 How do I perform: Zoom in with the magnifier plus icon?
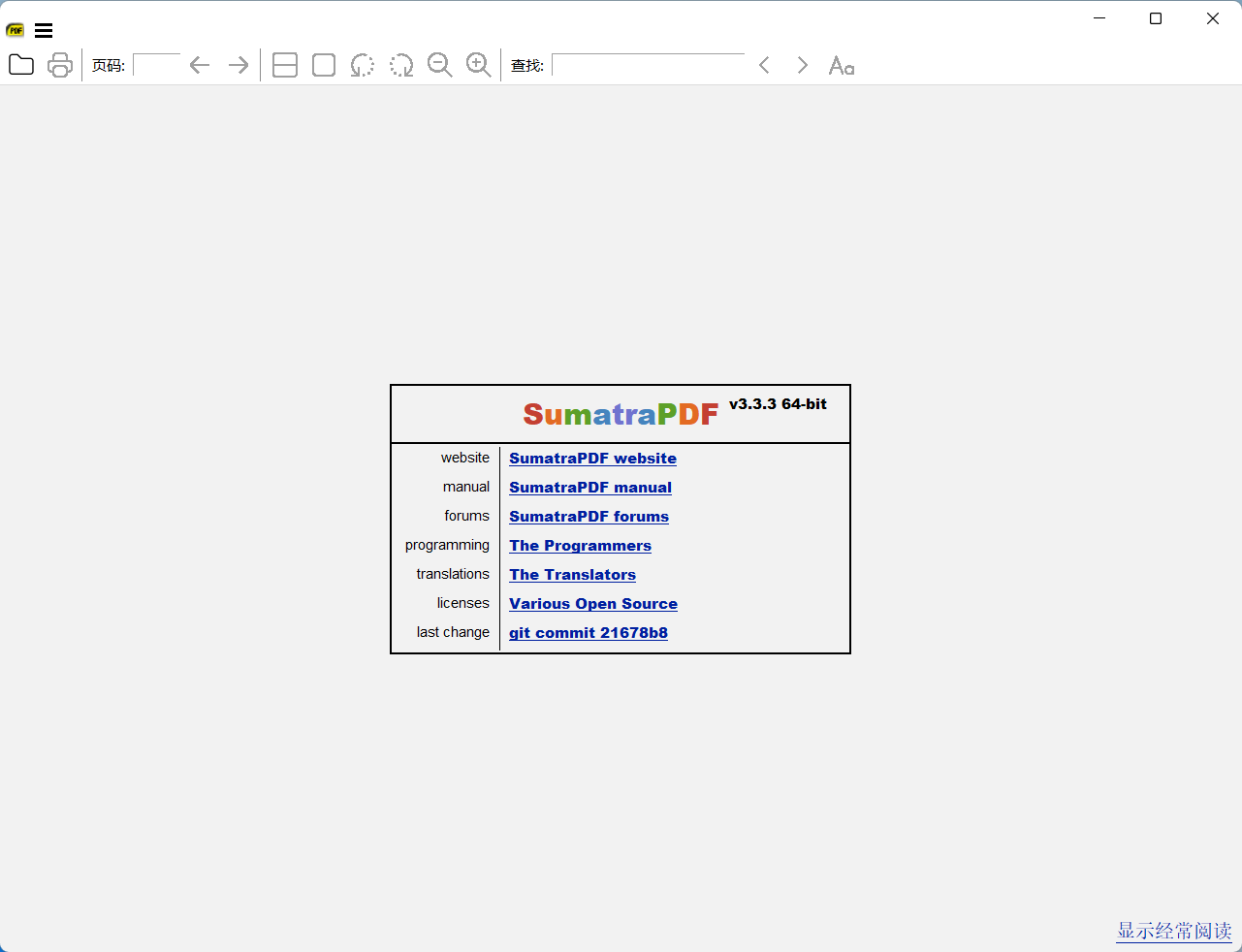pos(479,65)
